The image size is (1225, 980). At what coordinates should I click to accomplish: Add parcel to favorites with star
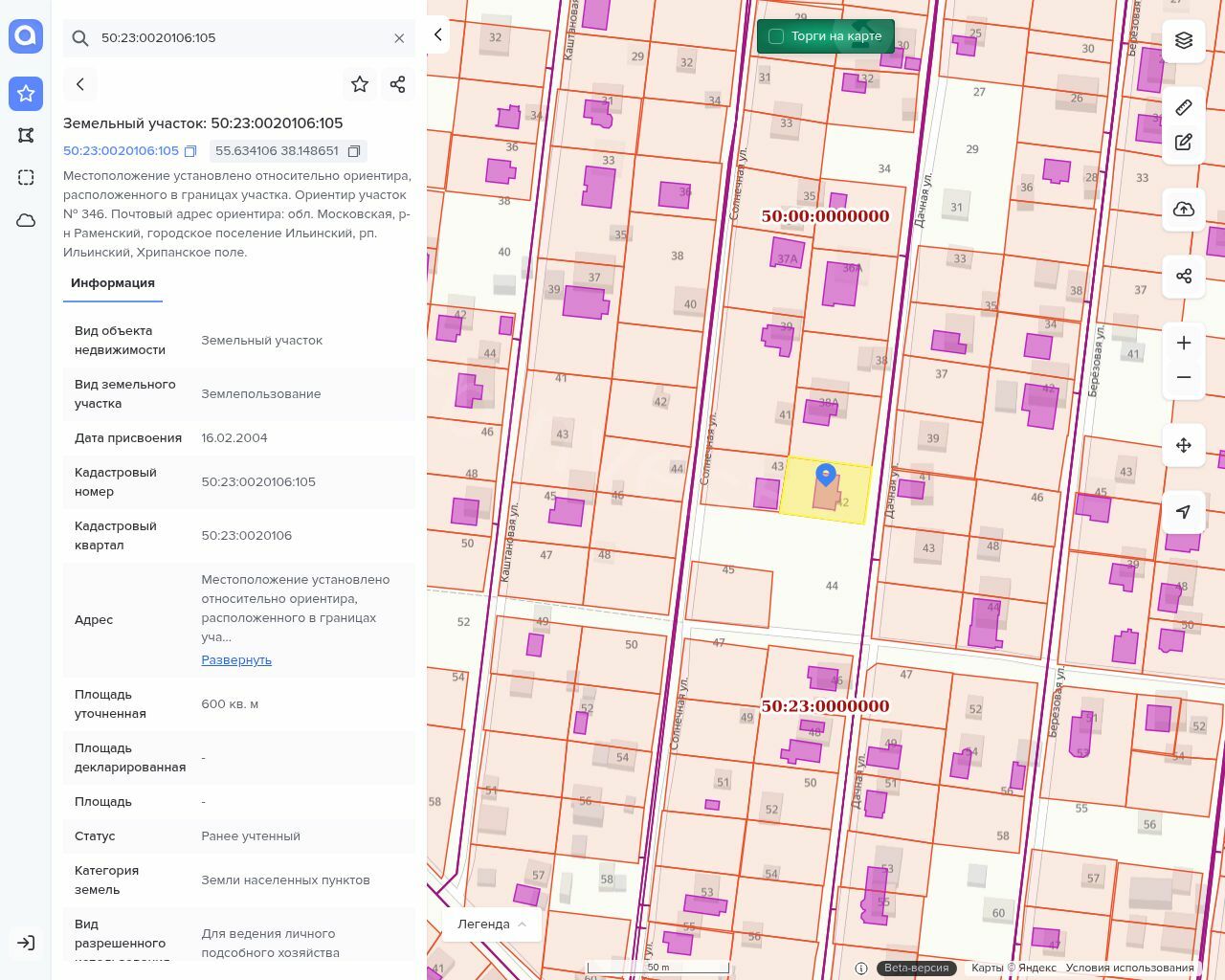[360, 84]
